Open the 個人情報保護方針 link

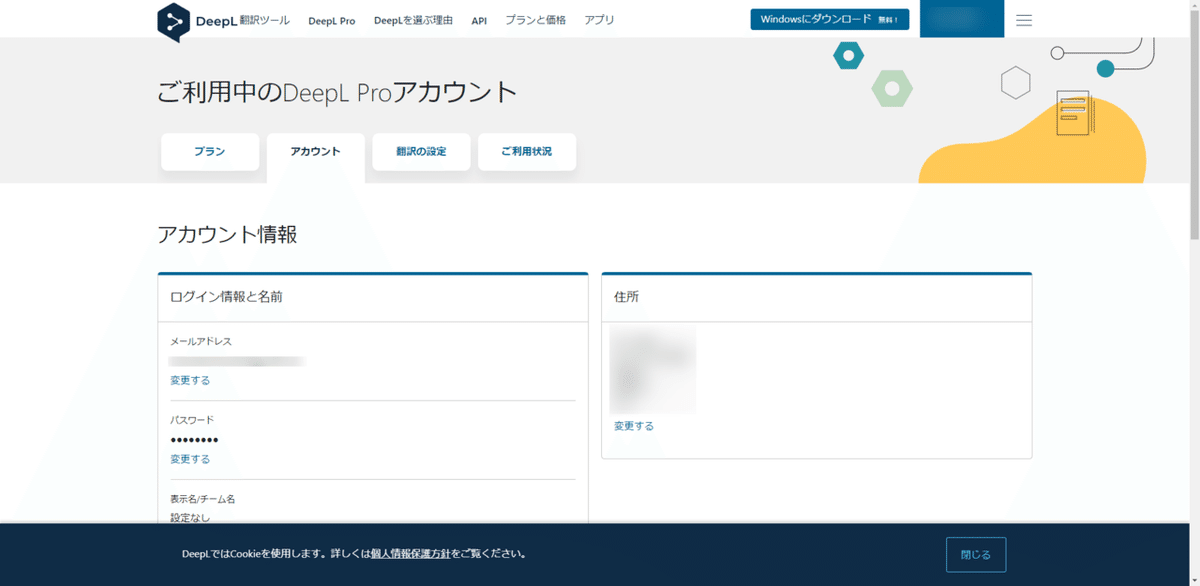tap(412, 553)
